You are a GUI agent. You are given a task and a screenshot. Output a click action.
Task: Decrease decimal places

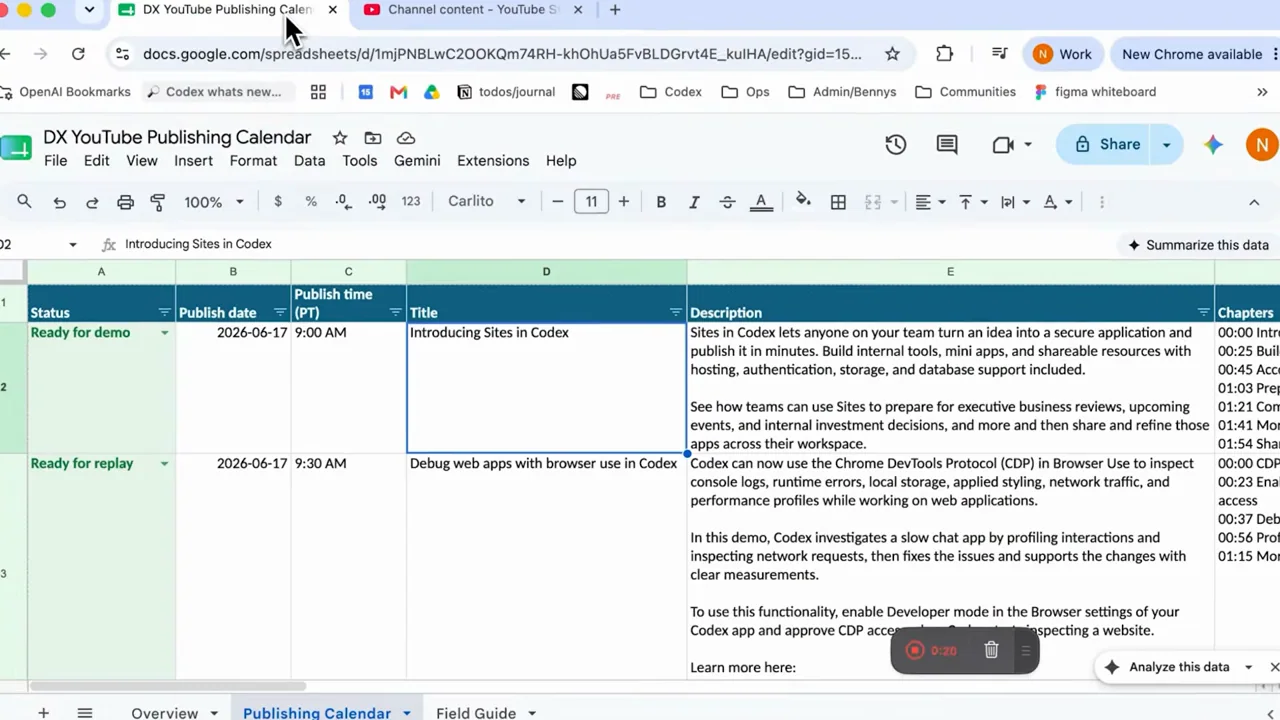343,202
